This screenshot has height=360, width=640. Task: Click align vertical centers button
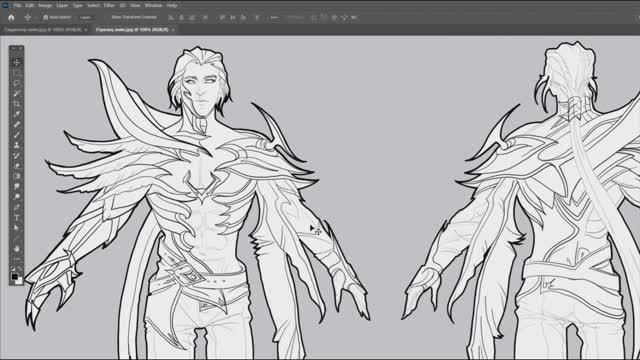(x=233, y=18)
